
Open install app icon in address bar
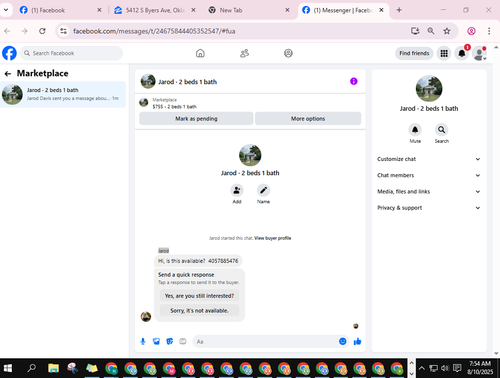click(x=415, y=31)
